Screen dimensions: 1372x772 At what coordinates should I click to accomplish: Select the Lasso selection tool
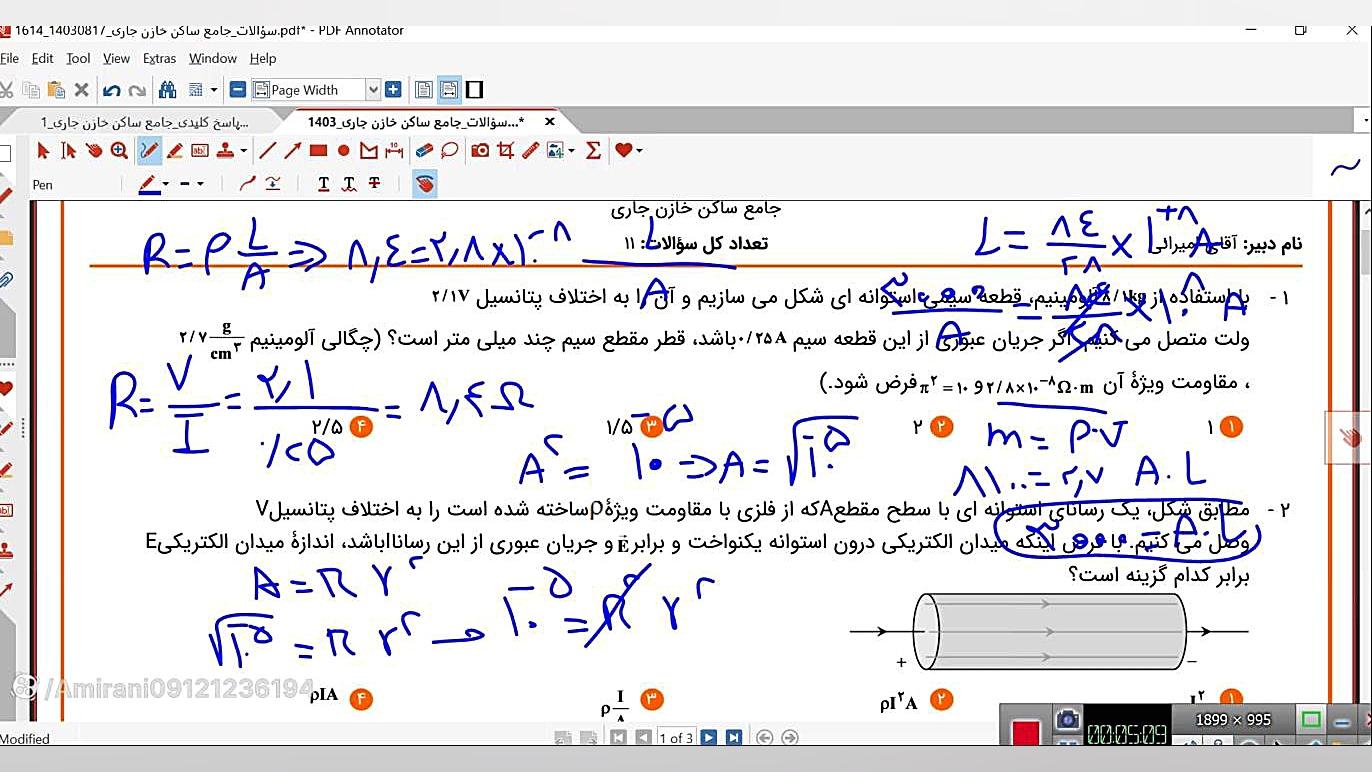(x=450, y=151)
